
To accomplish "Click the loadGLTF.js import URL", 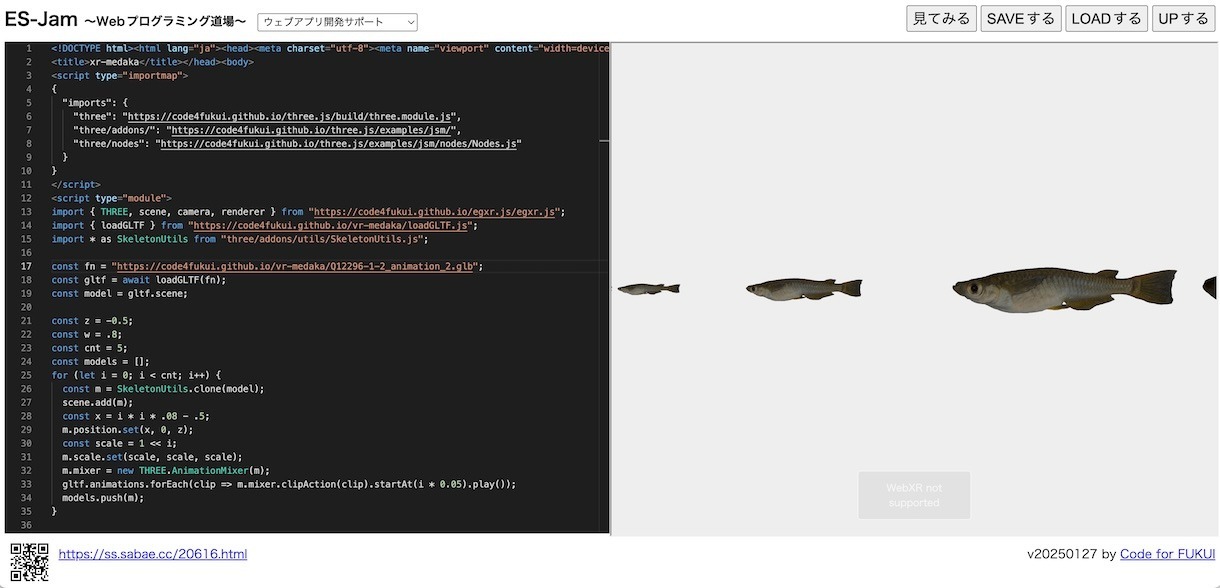I will (329, 226).
